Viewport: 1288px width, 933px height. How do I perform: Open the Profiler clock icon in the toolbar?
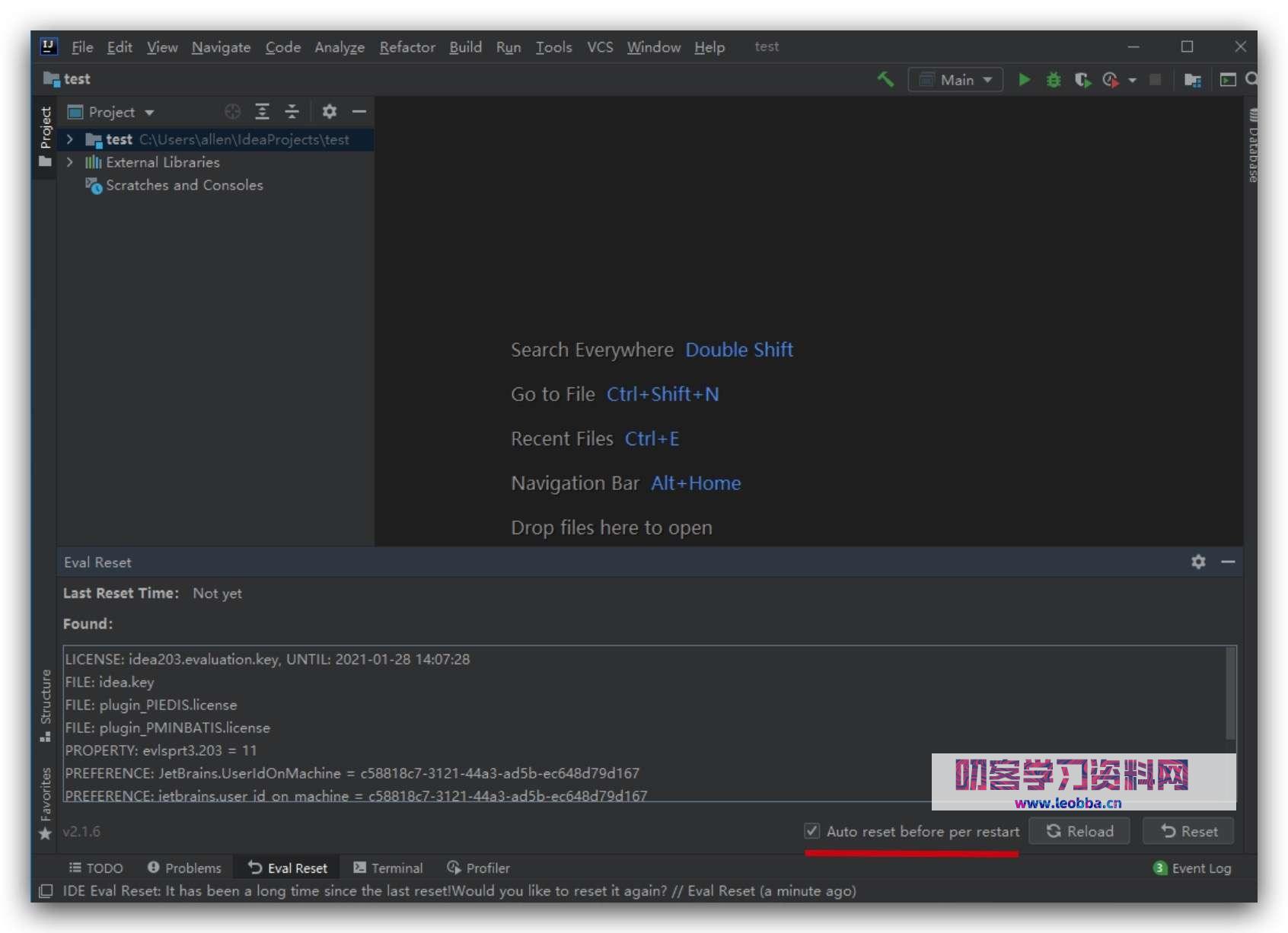1111,79
